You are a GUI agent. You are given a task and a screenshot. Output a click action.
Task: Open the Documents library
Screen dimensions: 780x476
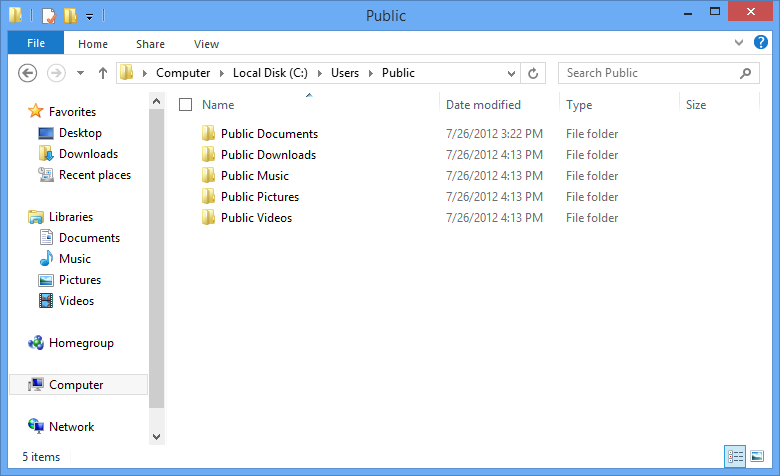pyautogui.click(x=89, y=238)
